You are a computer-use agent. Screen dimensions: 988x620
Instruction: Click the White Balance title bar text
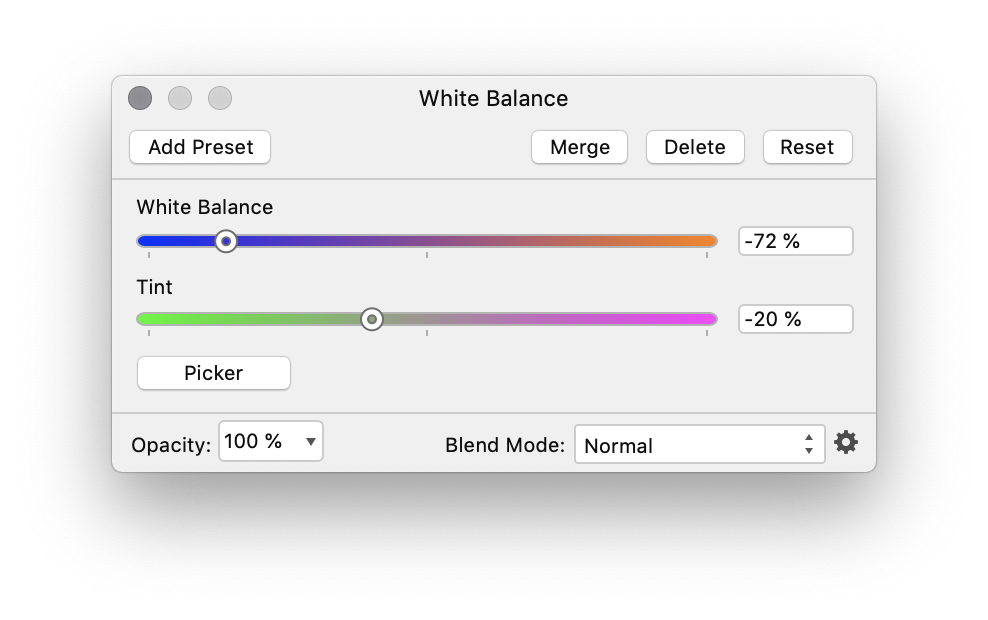tap(493, 98)
